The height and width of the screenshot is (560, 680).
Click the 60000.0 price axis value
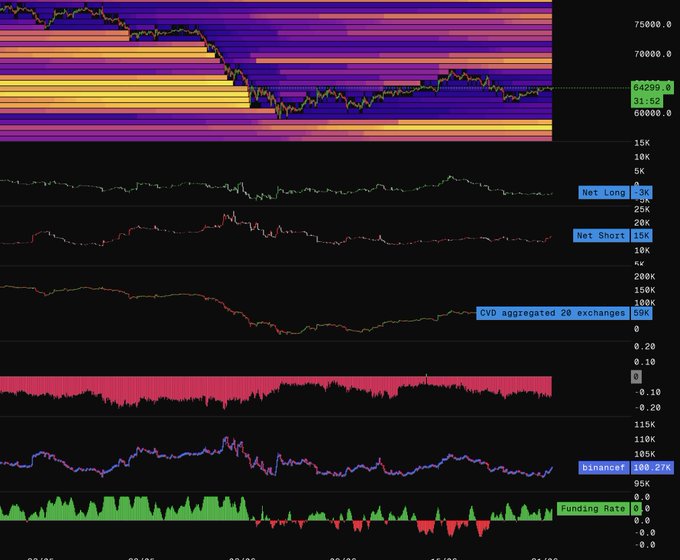[652, 113]
